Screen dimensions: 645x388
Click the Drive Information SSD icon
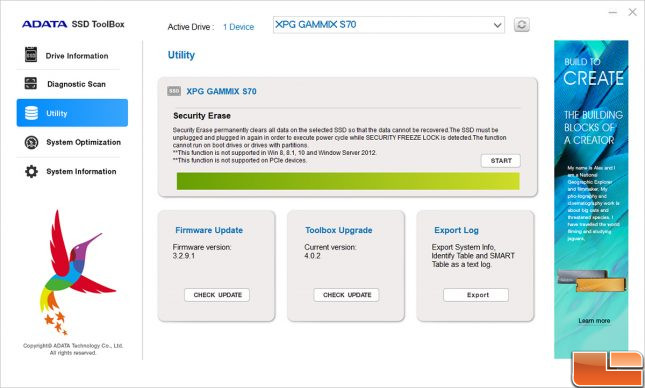click(31, 55)
